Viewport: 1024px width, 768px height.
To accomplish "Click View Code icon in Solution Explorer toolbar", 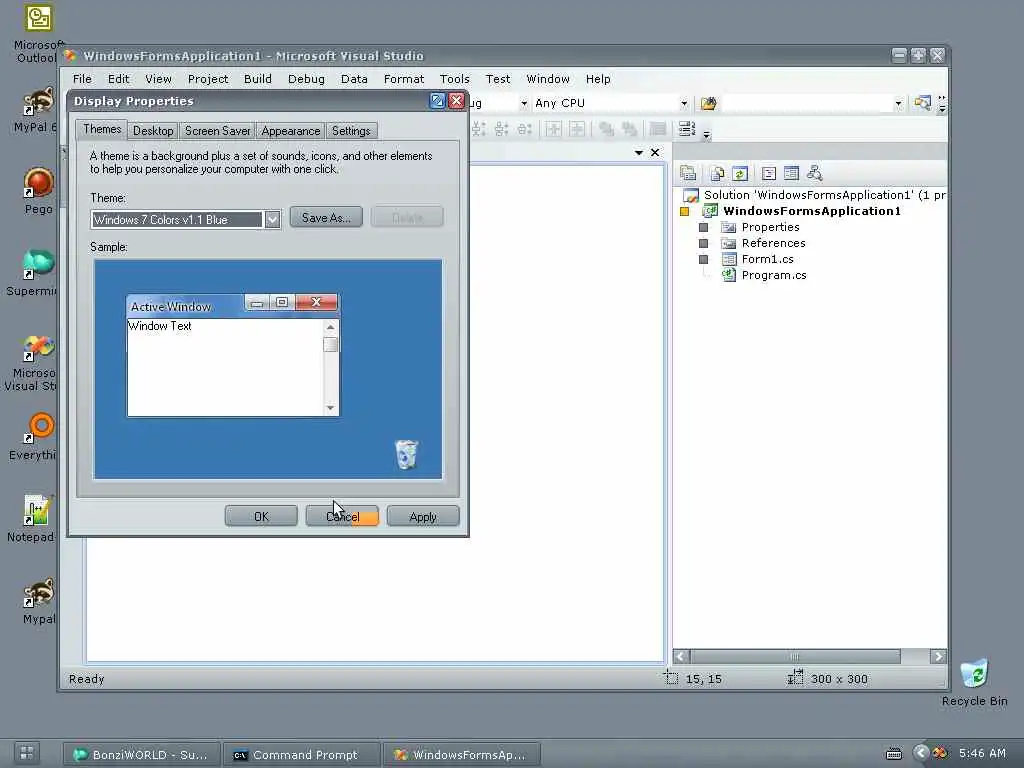I will 769,173.
